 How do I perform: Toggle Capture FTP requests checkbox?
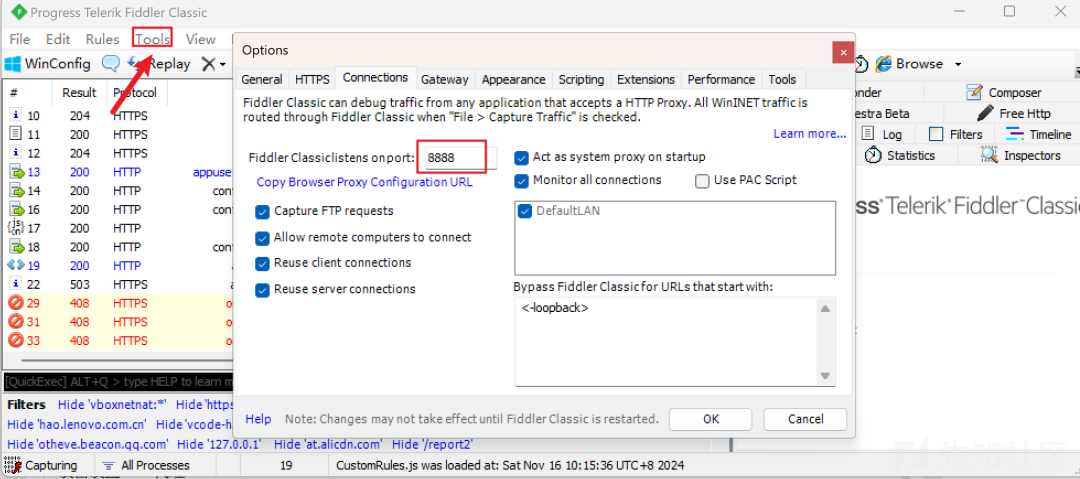click(x=262, y=211)
